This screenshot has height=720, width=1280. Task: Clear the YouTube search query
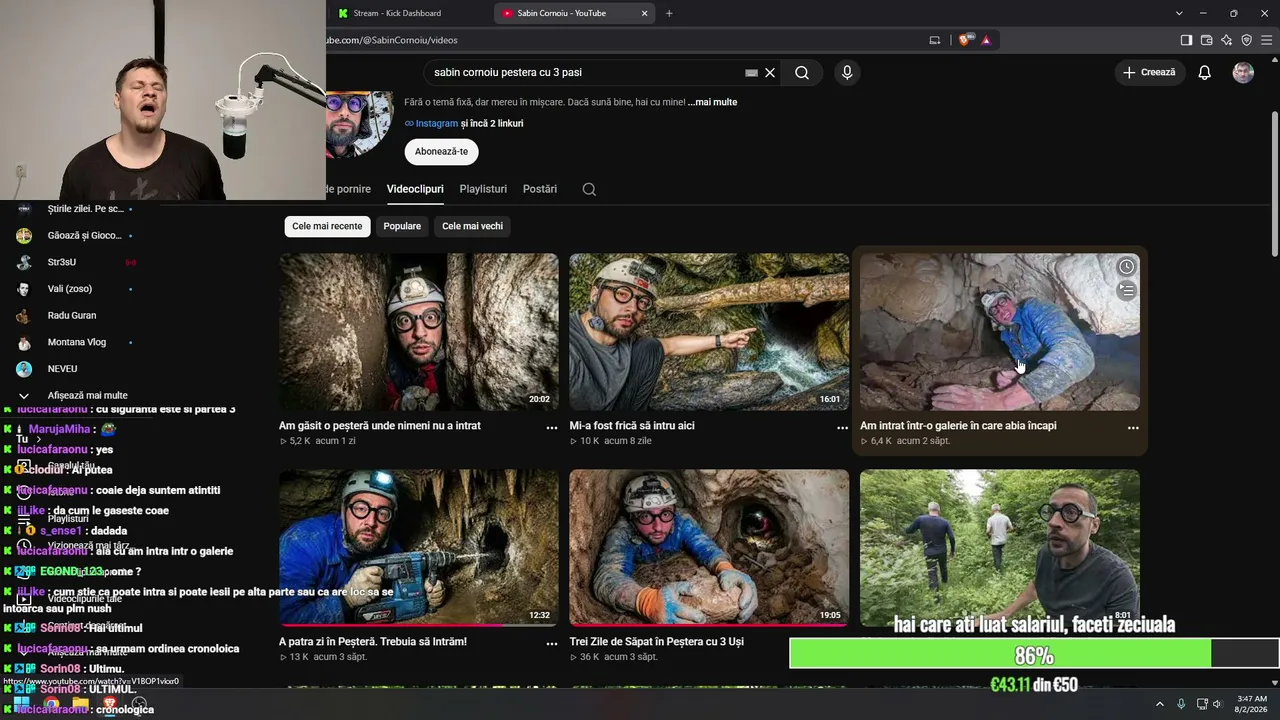770,73
